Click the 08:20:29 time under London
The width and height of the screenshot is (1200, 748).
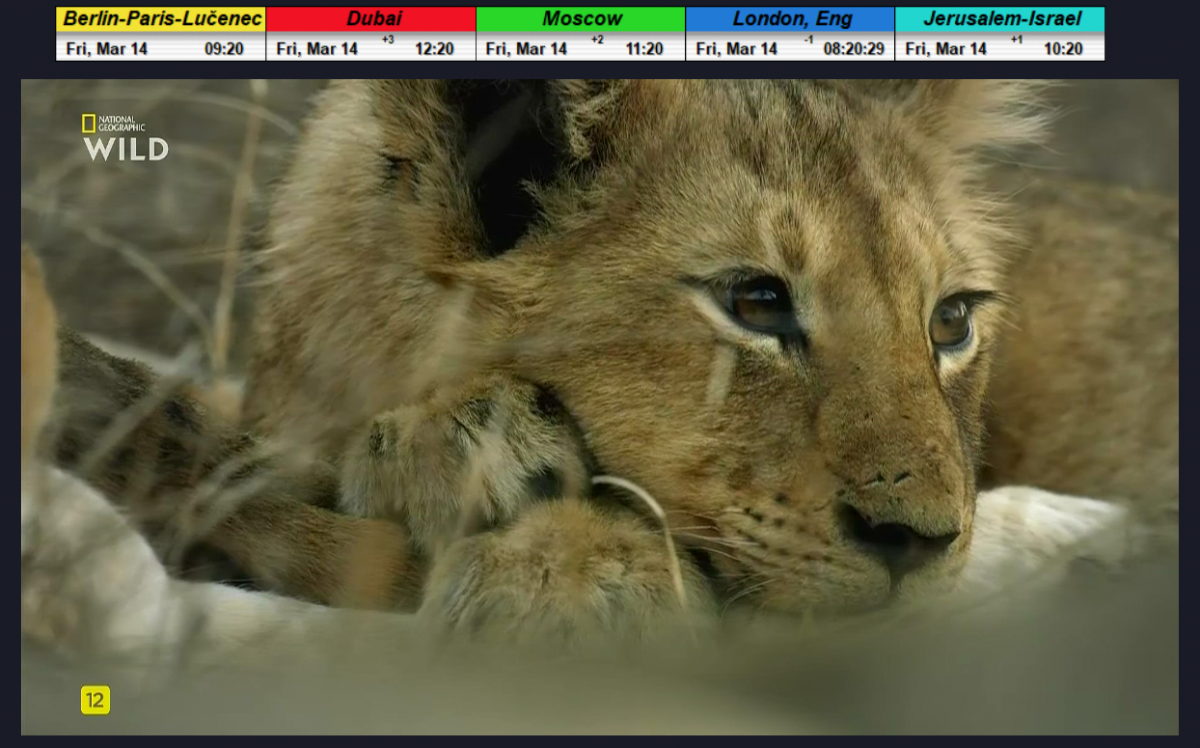[x=854, y=49]
